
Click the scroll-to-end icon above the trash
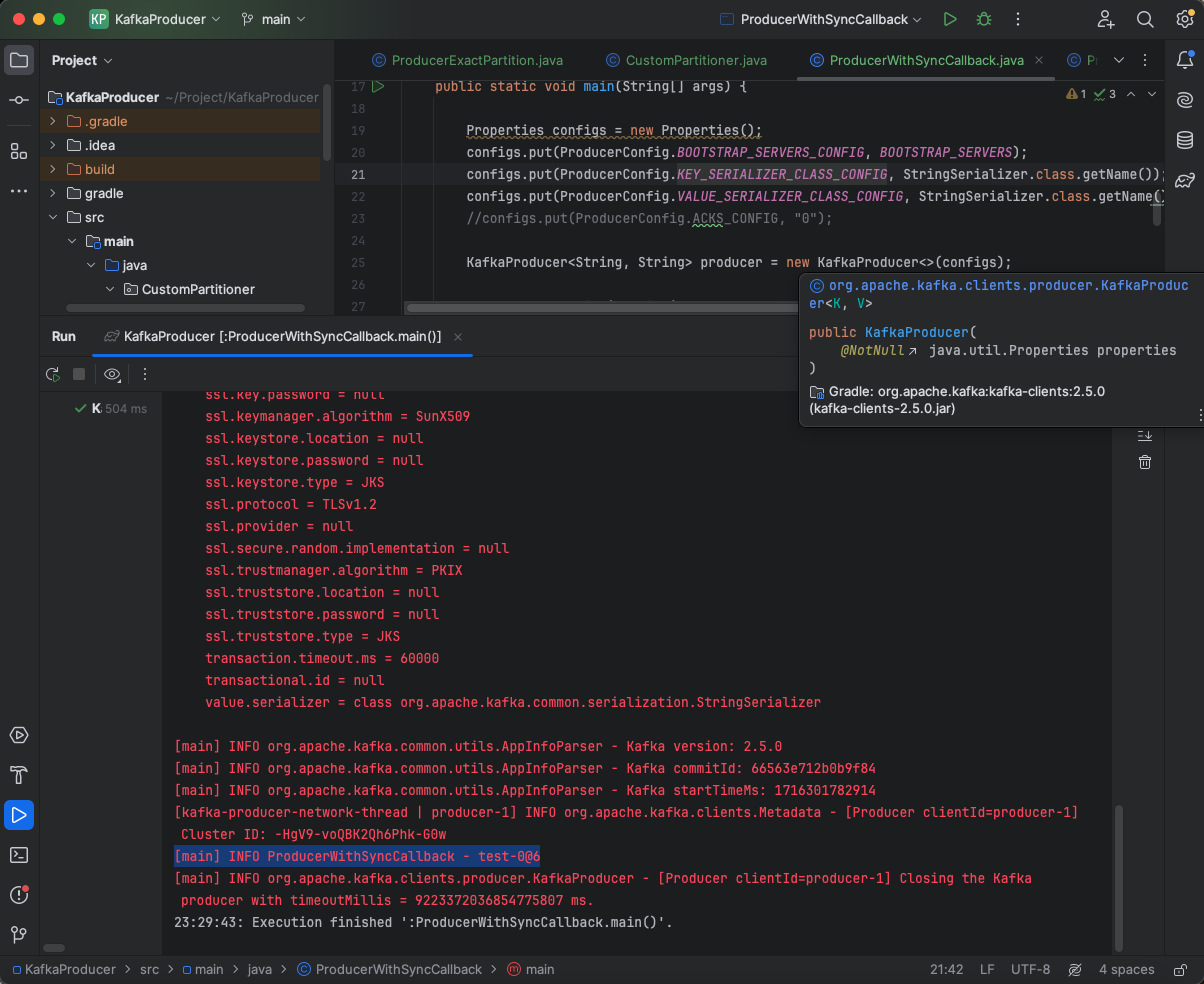pos(1145,435)
